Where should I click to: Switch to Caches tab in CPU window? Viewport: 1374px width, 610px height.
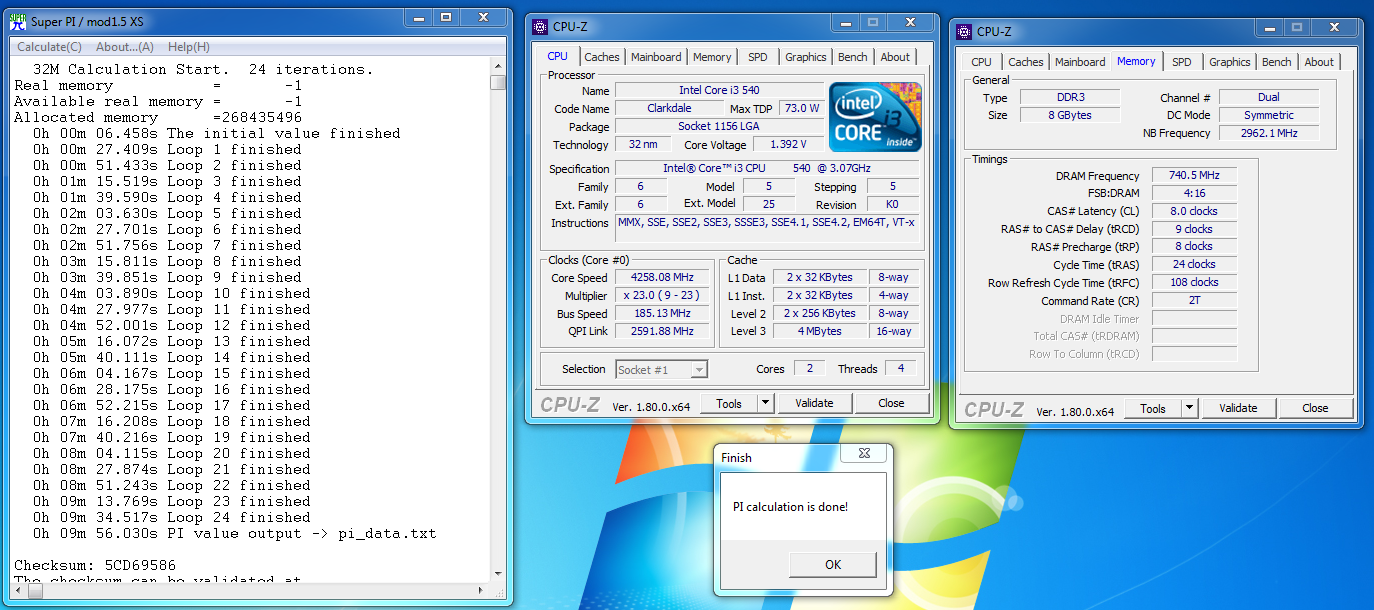(602, 57)
